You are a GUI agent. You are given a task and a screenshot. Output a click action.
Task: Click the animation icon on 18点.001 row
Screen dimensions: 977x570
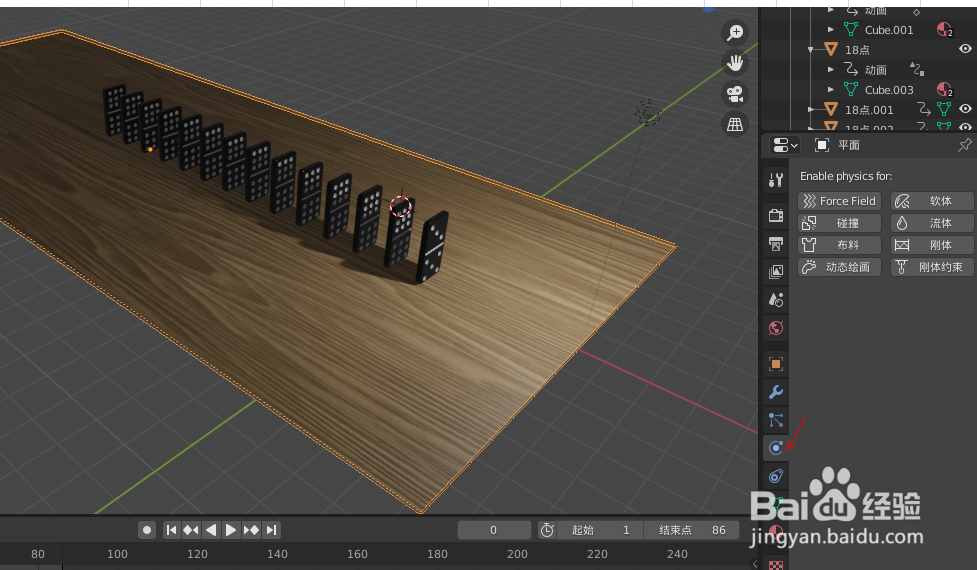pyautogui.click(x=924, y=109)
